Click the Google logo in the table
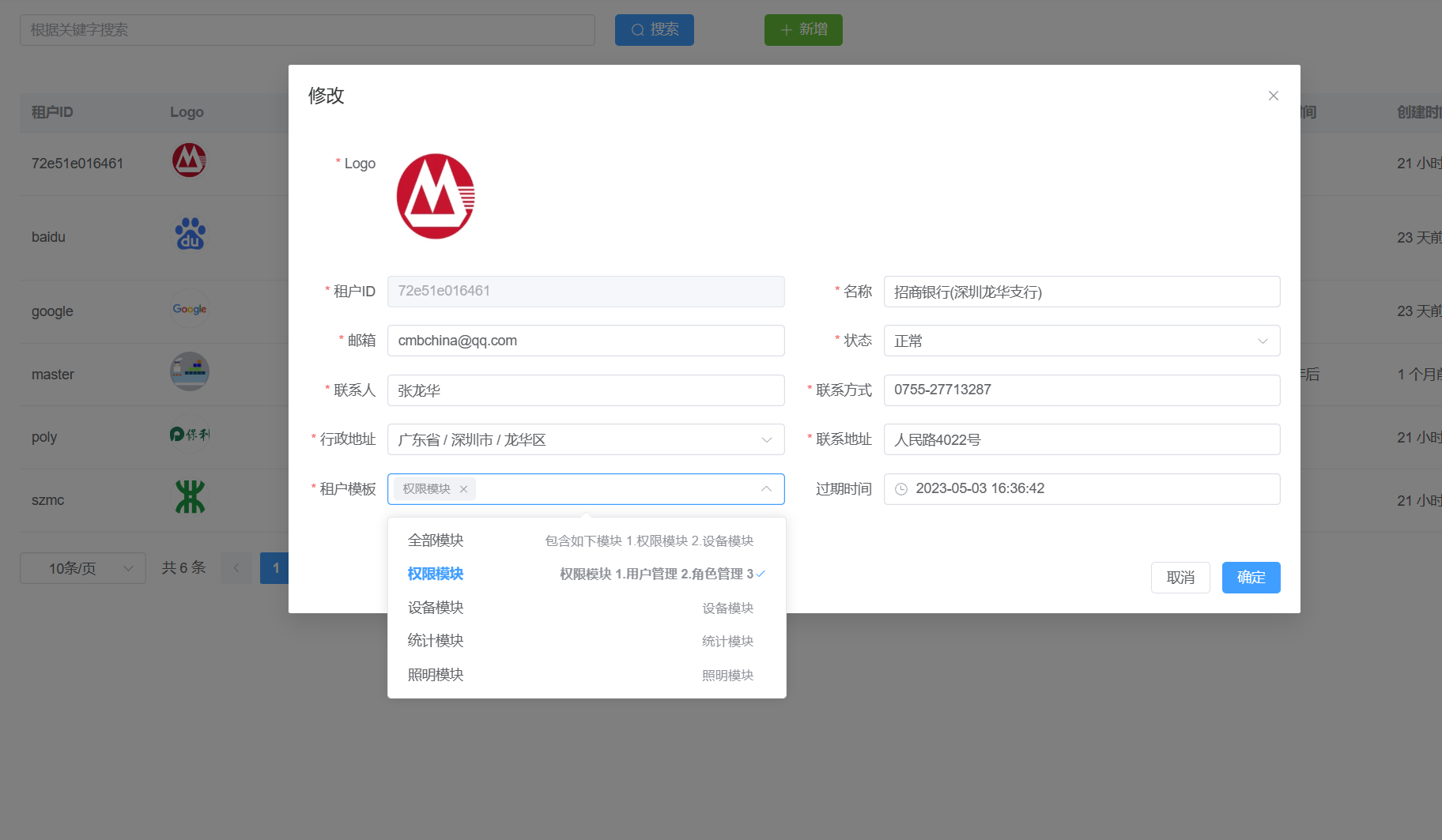The height and width of the screenshot is (840, 1442). click(x=190, y=309)
